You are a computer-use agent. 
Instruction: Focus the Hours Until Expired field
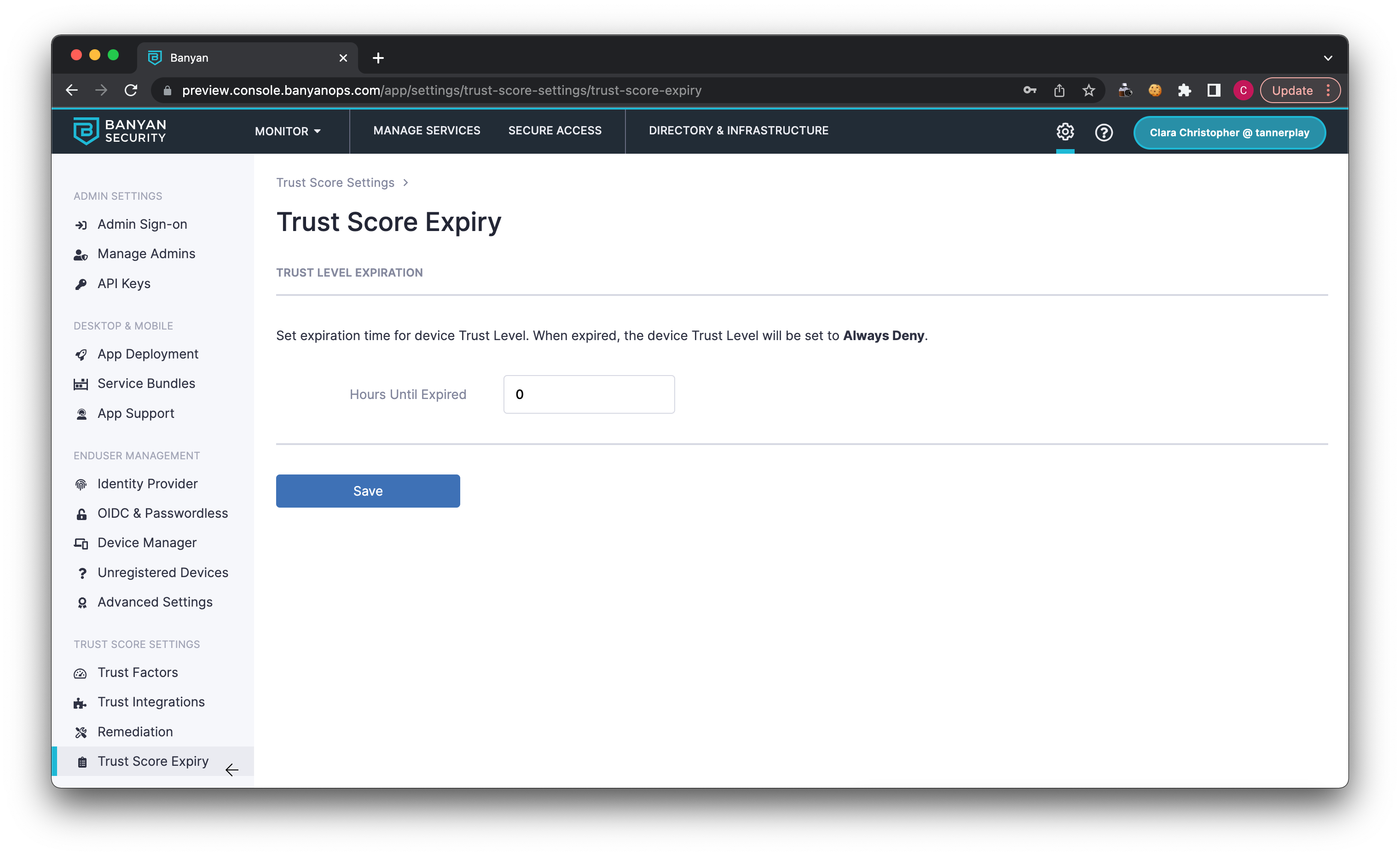point(589,394)
